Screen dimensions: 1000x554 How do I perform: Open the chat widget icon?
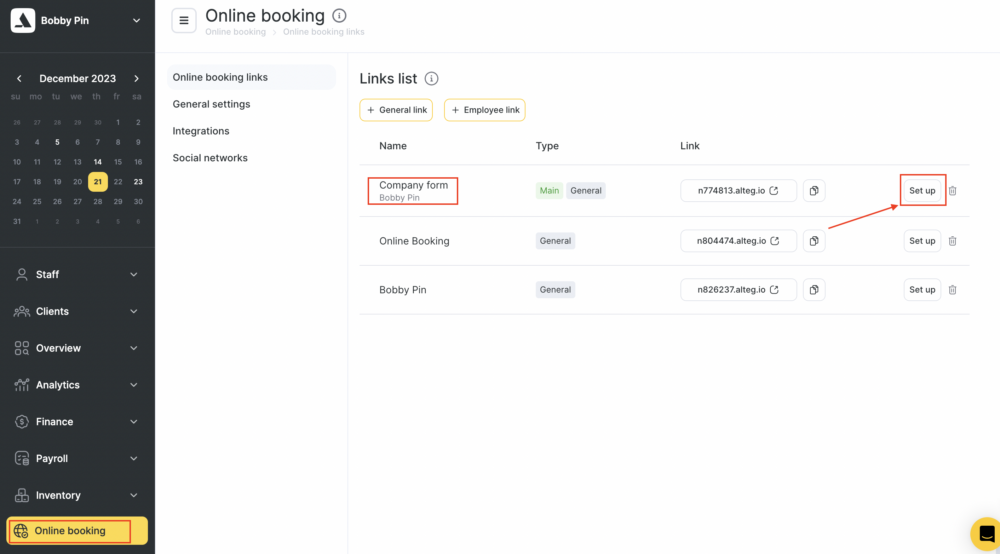986,533
